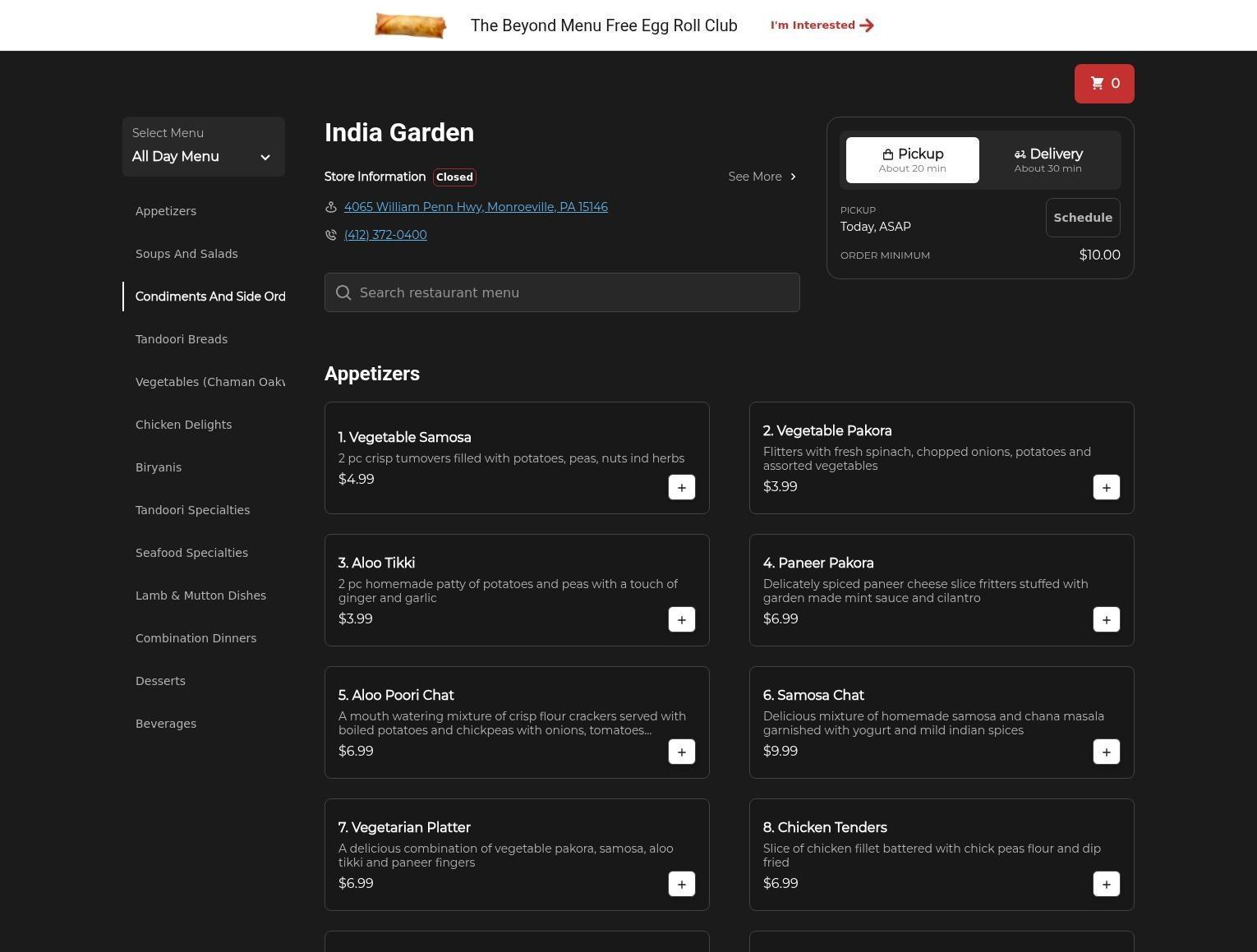Jump to Tandoori Breads menu section
Image resolution: width=1257 pixels, height=952 pixels.
[x=182, y=339]
